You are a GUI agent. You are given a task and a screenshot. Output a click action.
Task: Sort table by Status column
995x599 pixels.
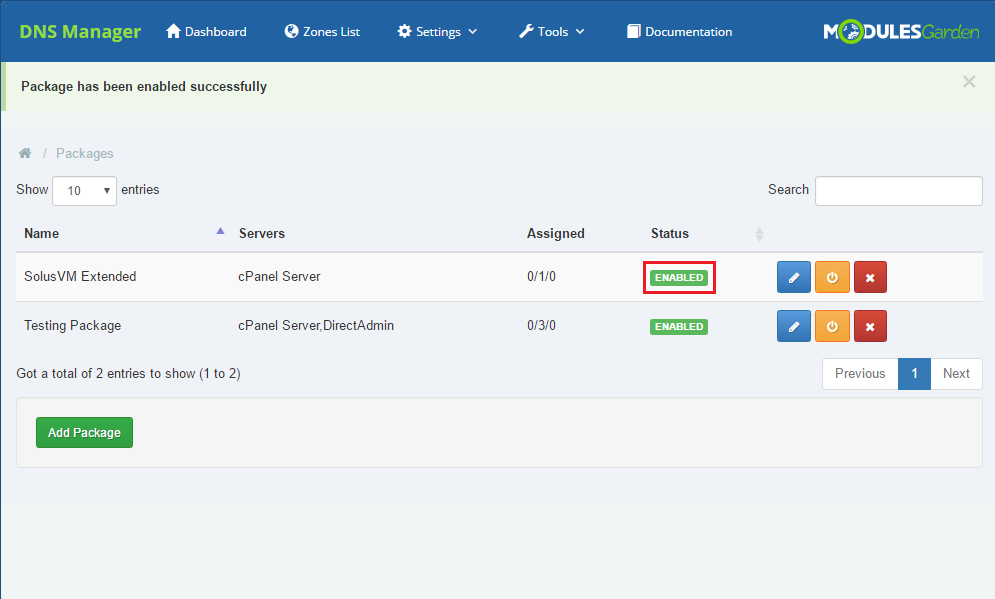point(706,234)
